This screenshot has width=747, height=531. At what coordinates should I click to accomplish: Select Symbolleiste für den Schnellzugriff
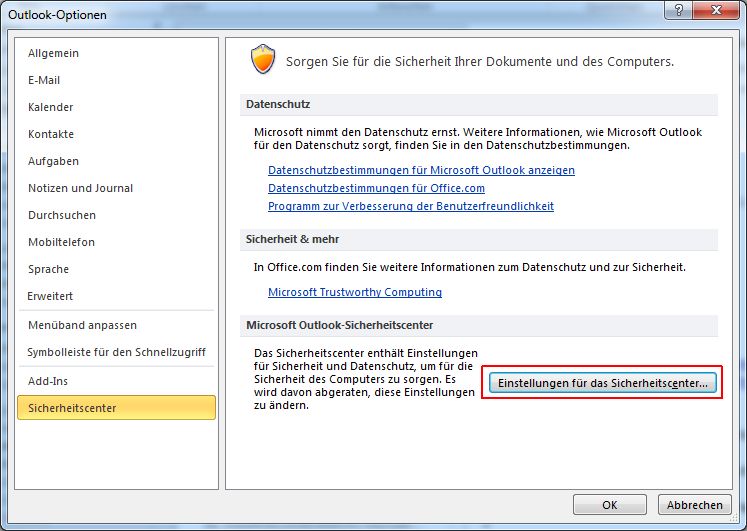coord(117,352)
